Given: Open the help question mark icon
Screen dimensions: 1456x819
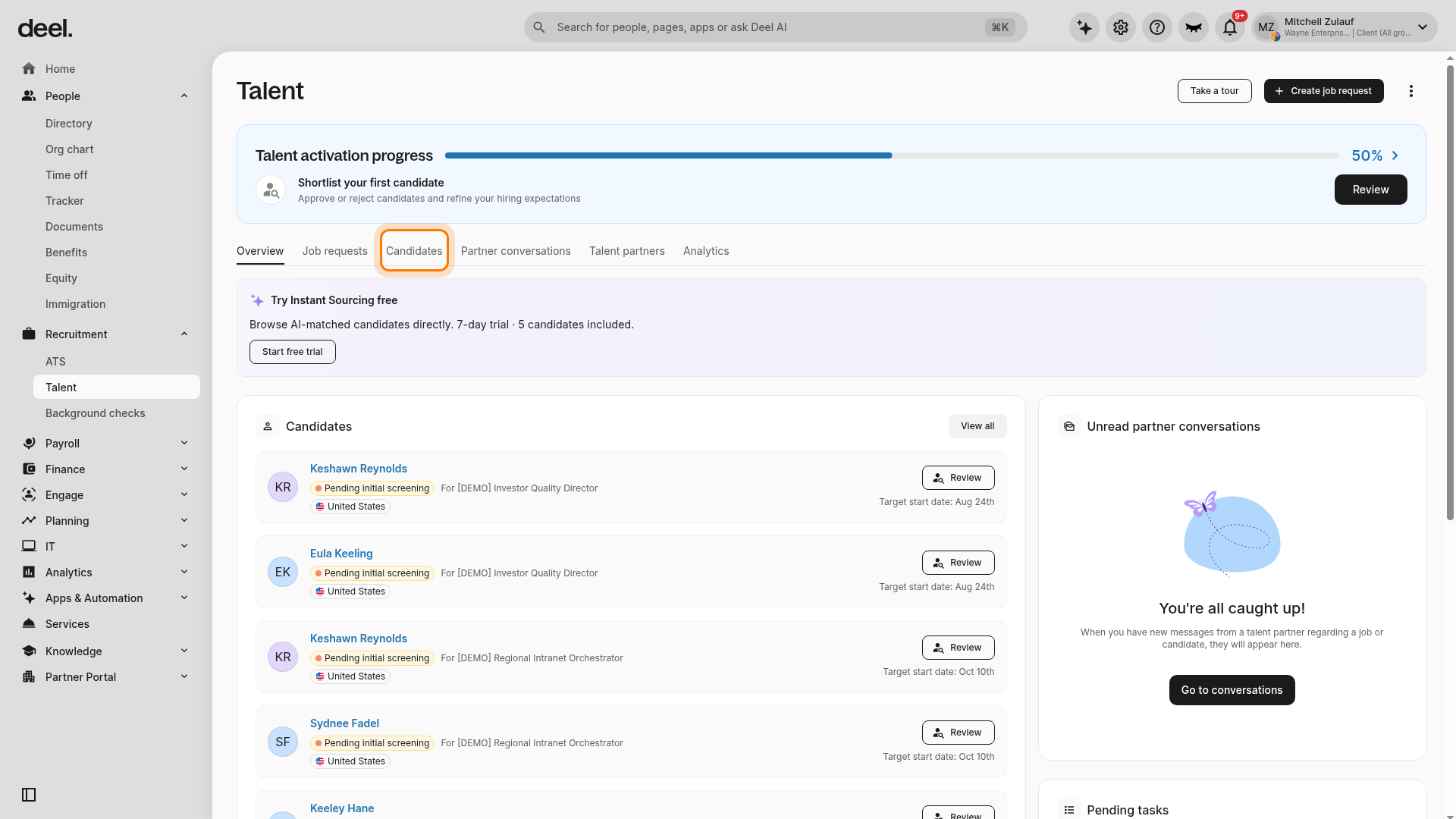Looking at the screenshot, I should pos(1157,28).
